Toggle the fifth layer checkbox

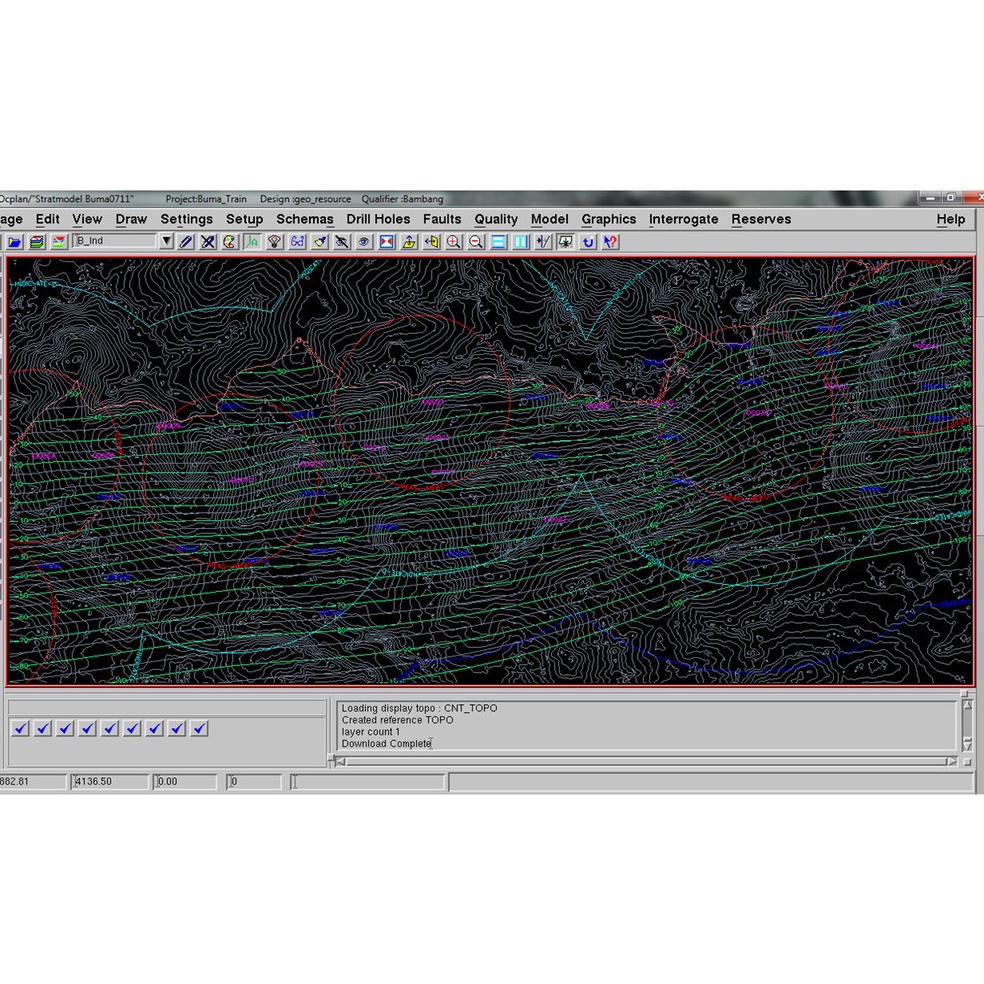[110, 729]
